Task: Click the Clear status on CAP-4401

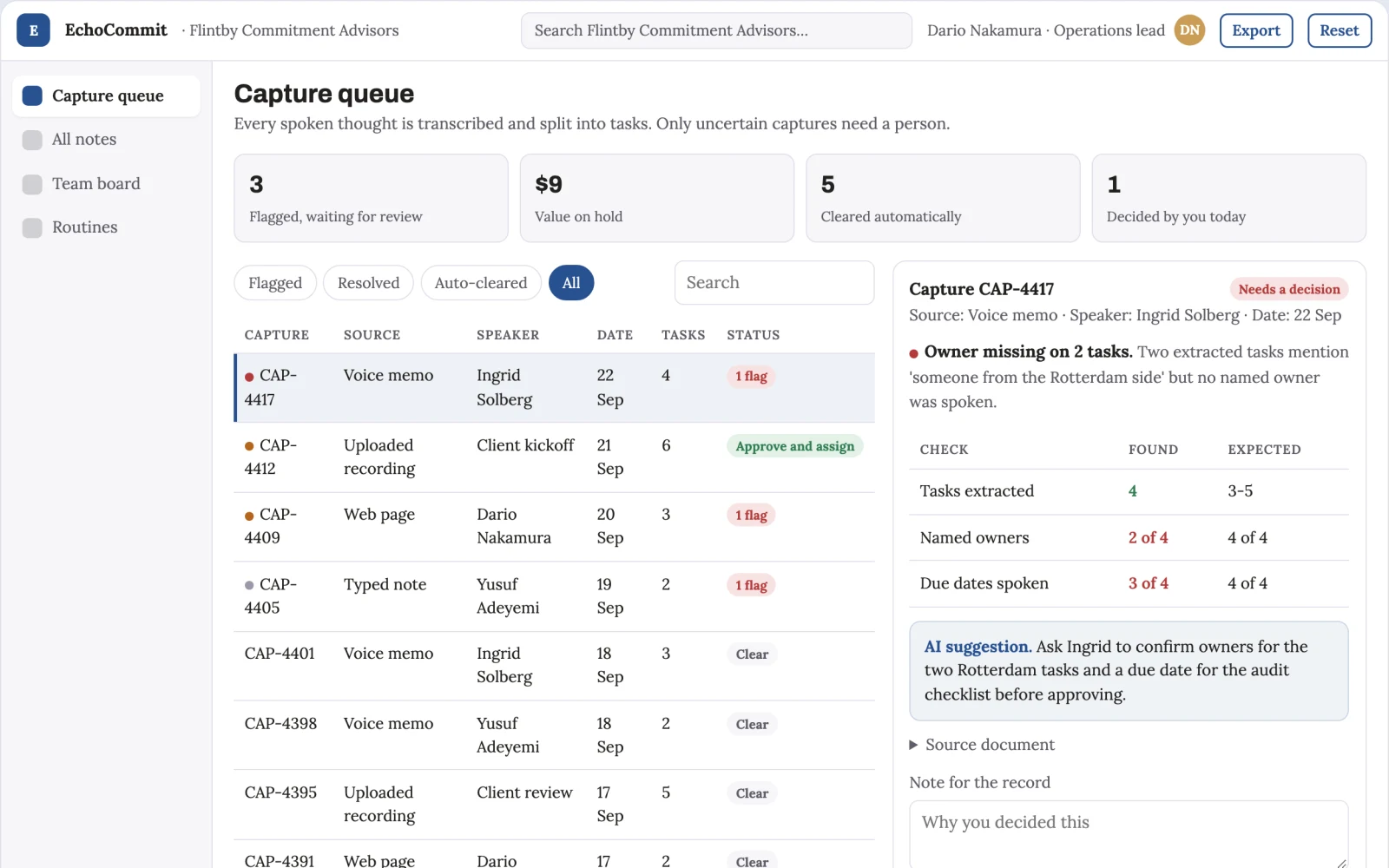Action: point(752,654)
